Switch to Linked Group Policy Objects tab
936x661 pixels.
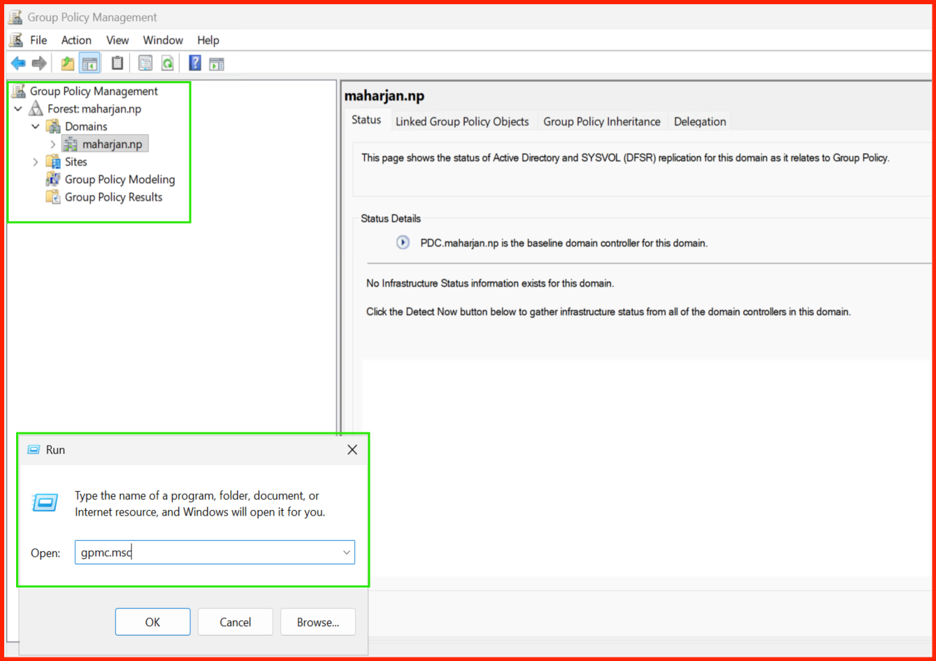click(462, 121)
